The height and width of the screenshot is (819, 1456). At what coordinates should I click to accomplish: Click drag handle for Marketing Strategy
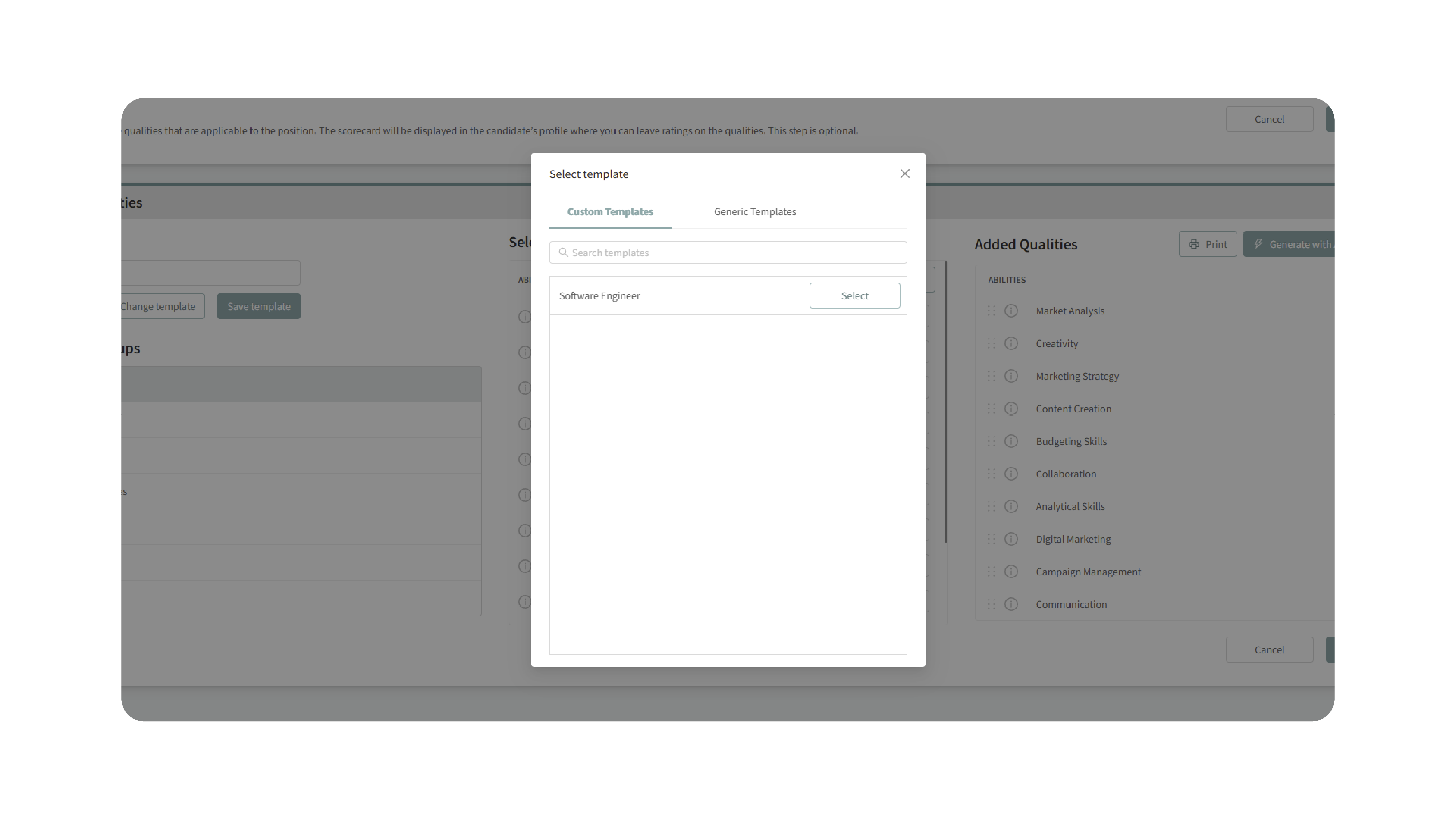tap(991, 376)
